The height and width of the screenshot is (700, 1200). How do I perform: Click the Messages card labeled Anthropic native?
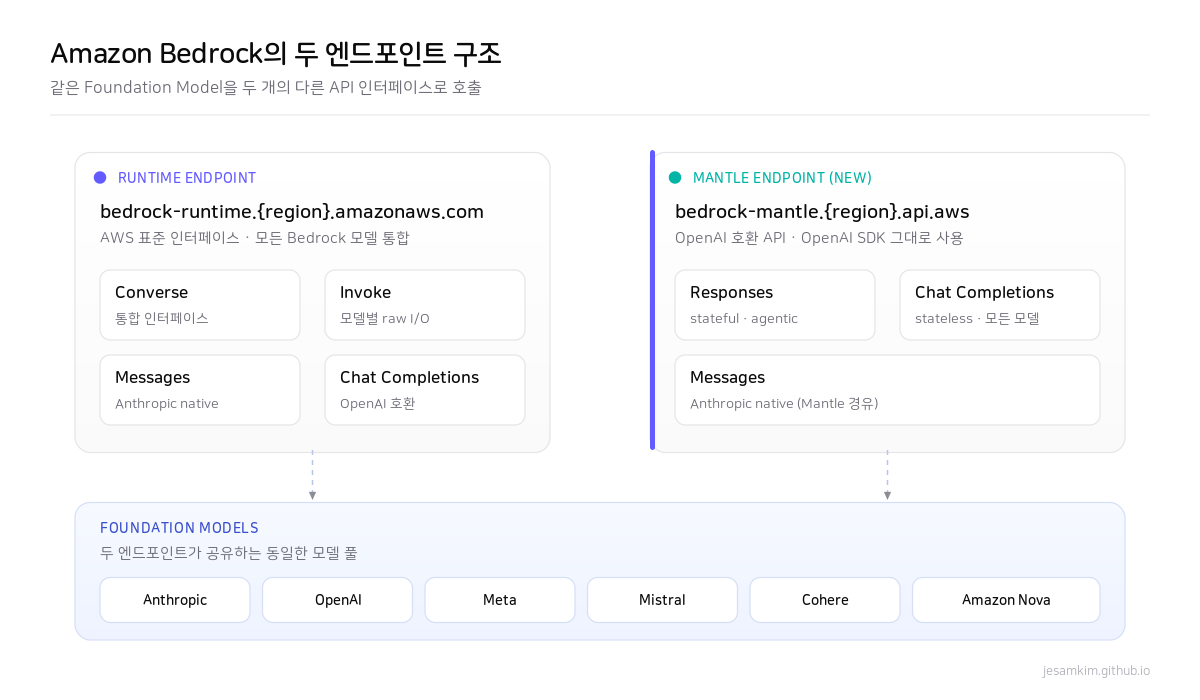200,390
